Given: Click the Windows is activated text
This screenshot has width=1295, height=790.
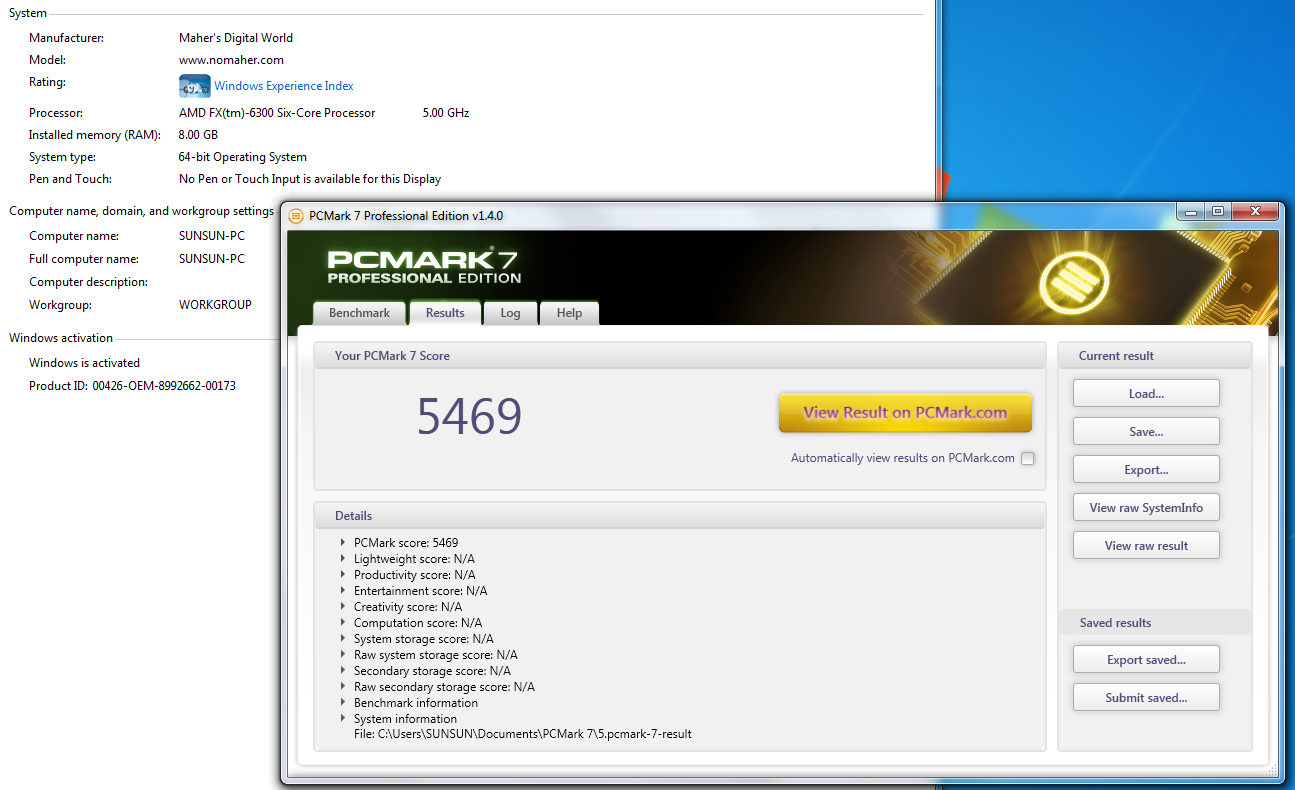Looking at the screenshot, I should [x=84, y=363].
